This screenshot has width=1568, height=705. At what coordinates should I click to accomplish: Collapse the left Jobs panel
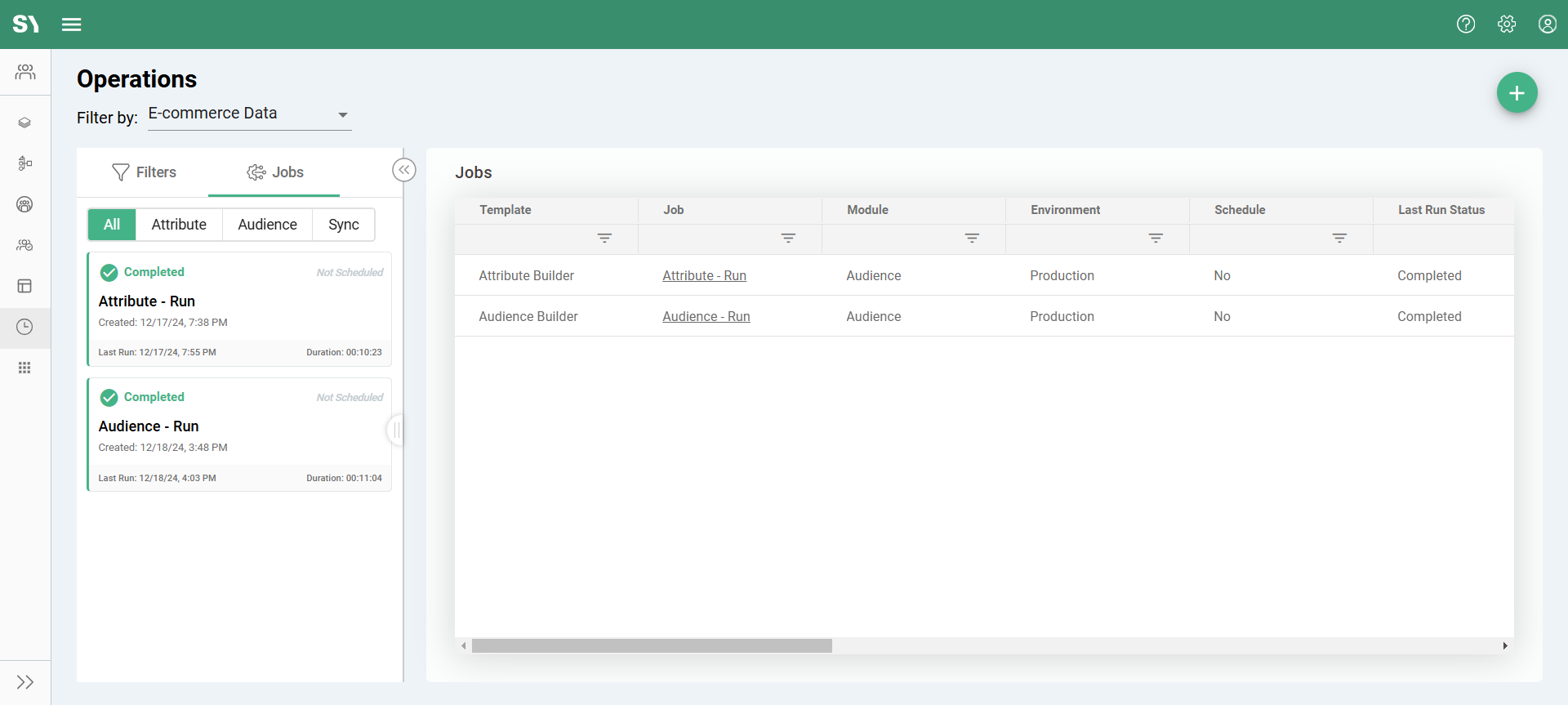[404, 170]
